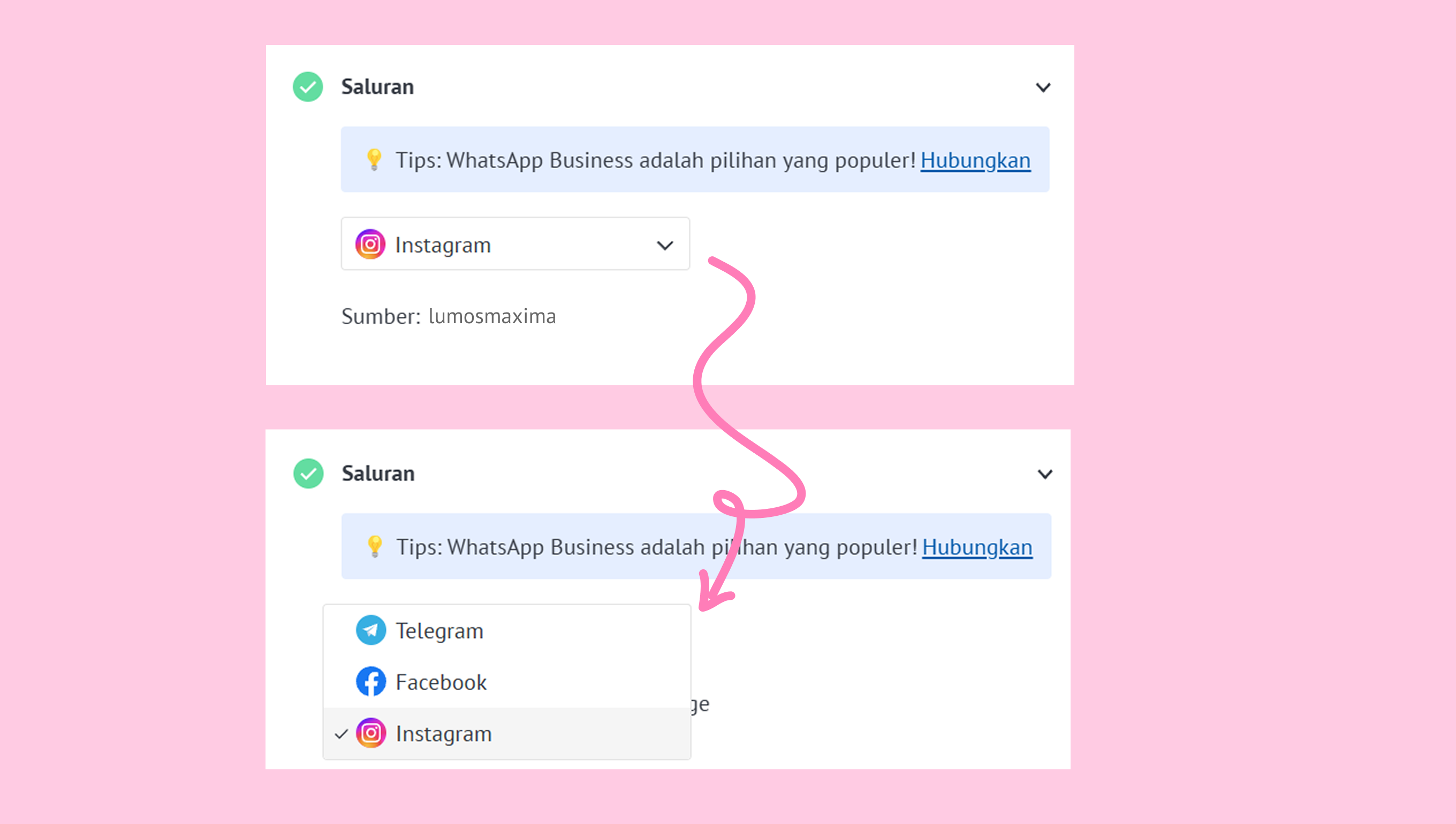1456x824 pixels.
Task: Click the top Saluran section heading
Action: pyautogui.click(x=377, y=87)
